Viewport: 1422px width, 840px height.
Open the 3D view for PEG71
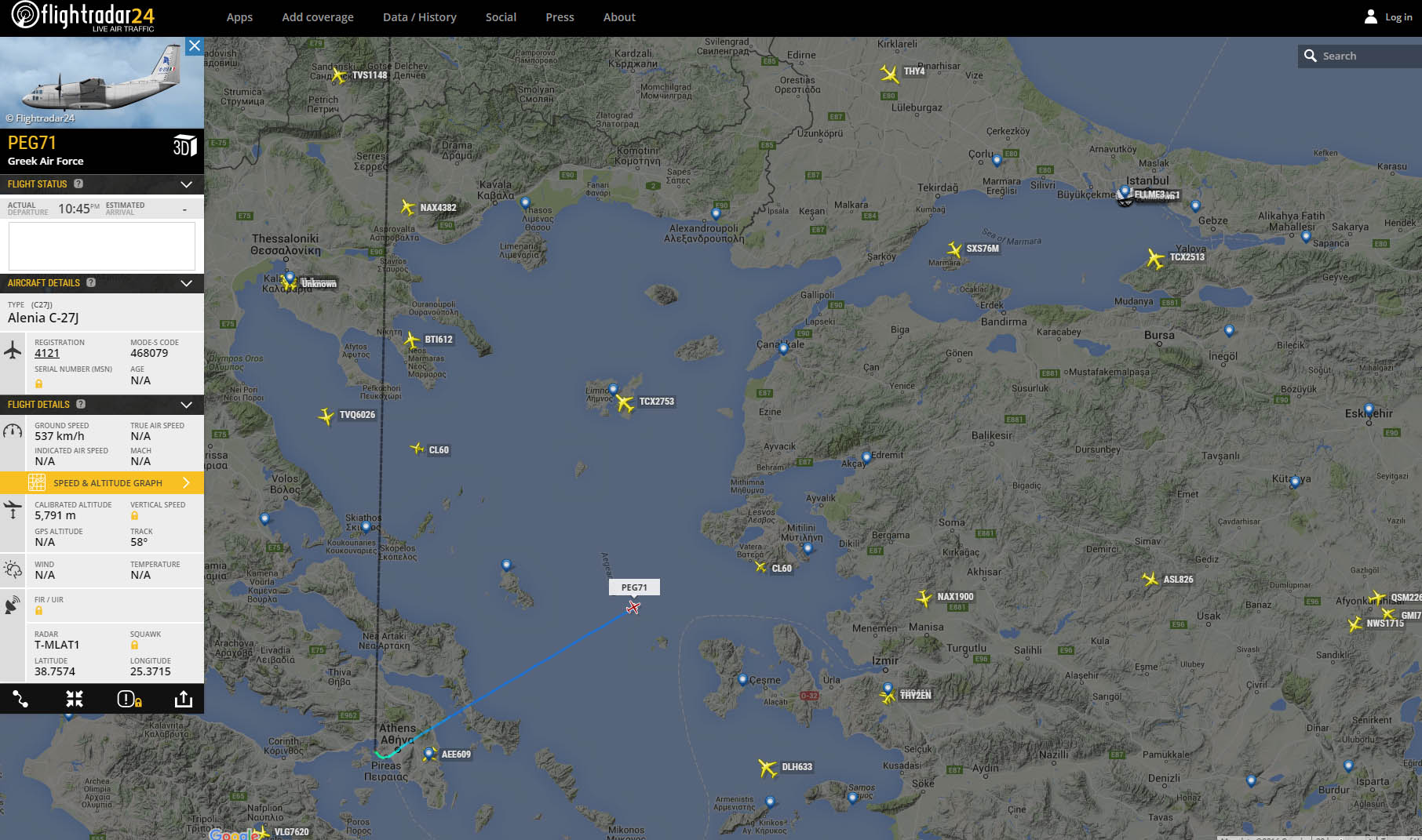pos(184,145)
